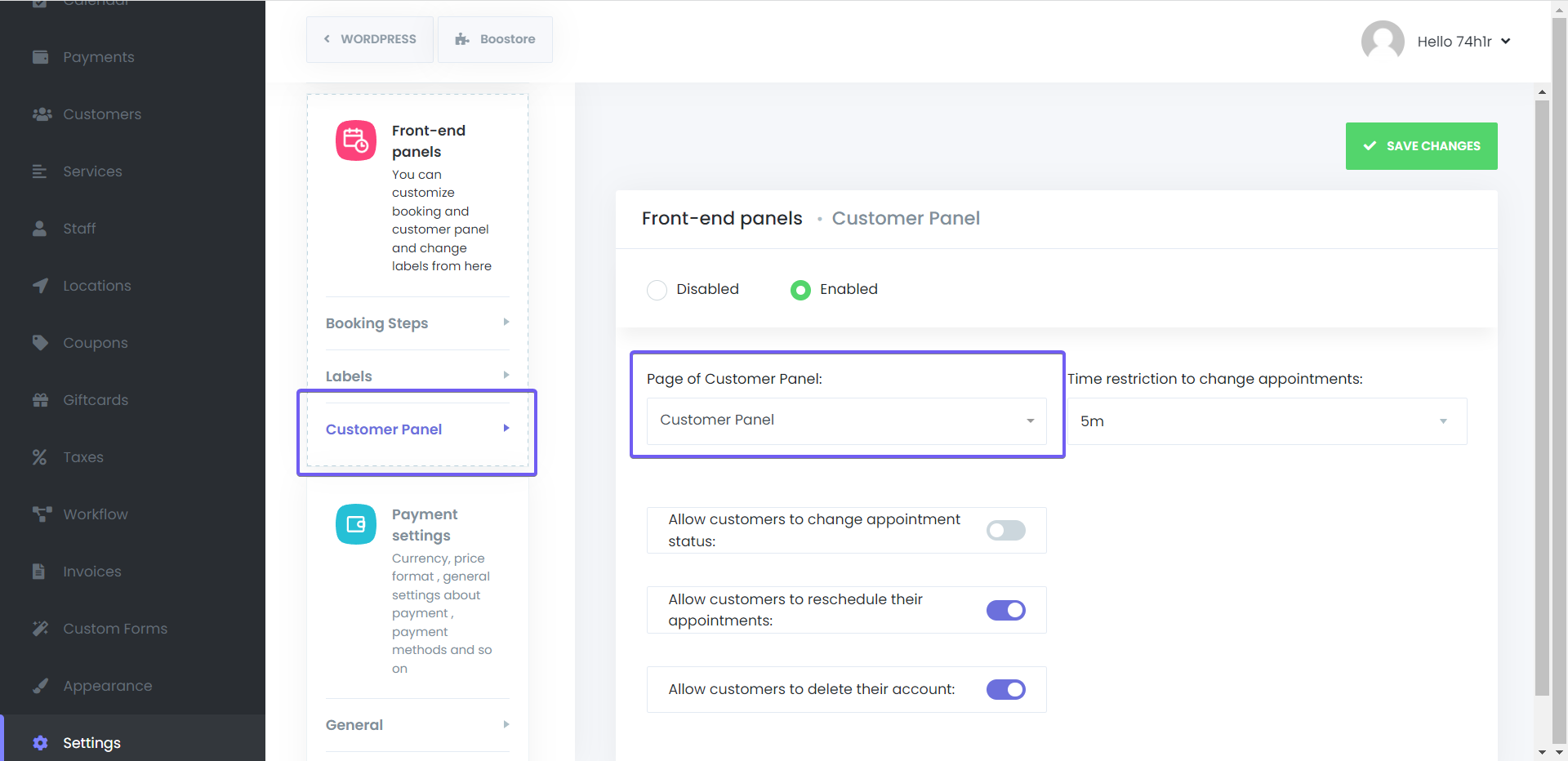Screen dimensions: 1568x761
Task: Switch to the Labels settings section
Action: [416, 376]
